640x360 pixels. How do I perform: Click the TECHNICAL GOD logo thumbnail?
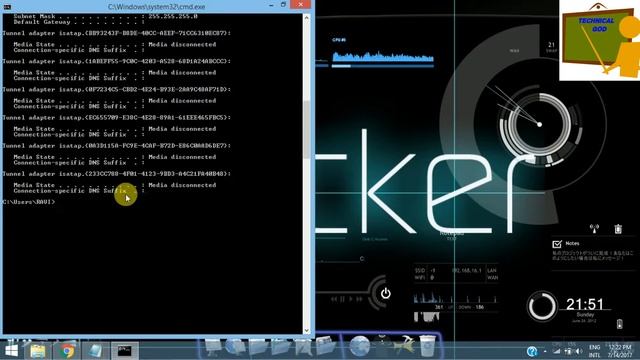click(600, 40)
